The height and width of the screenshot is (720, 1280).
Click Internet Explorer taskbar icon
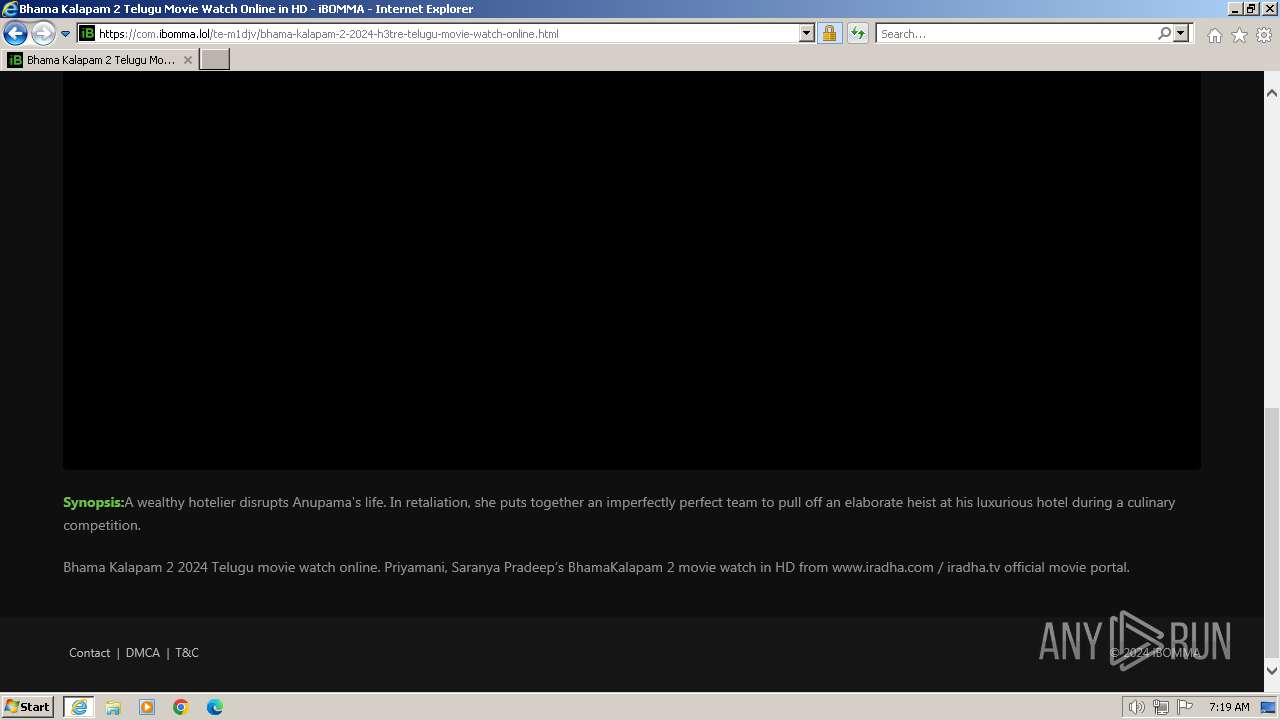coord(79,707)
